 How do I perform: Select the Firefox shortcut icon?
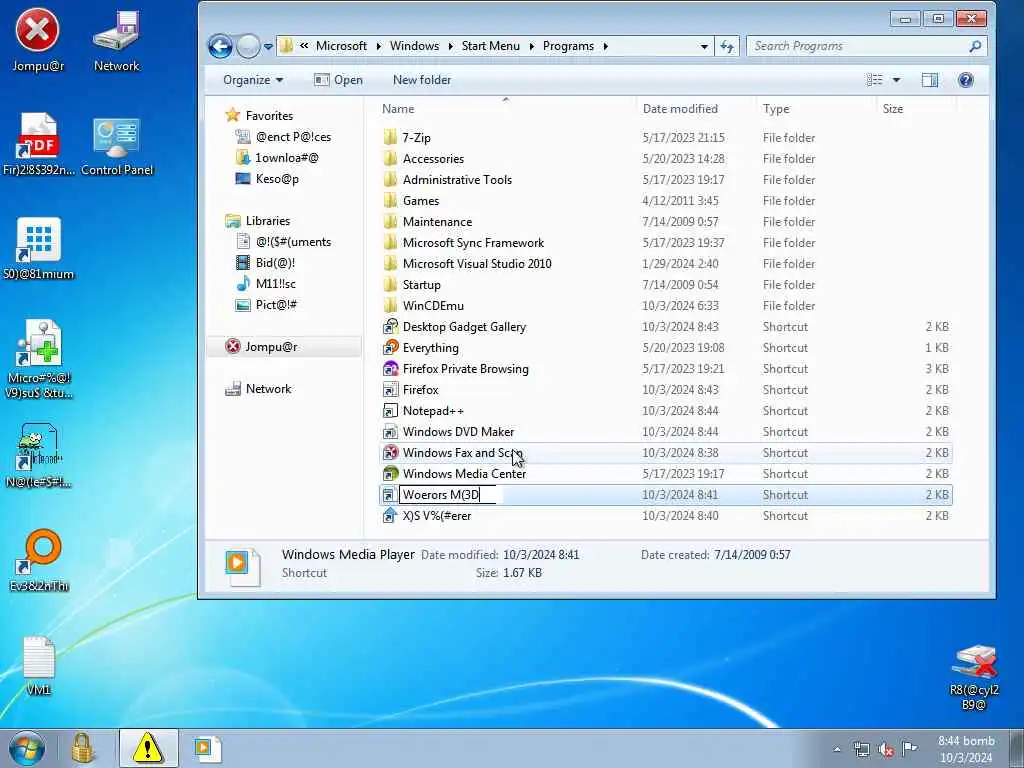(x=390, y=390)
